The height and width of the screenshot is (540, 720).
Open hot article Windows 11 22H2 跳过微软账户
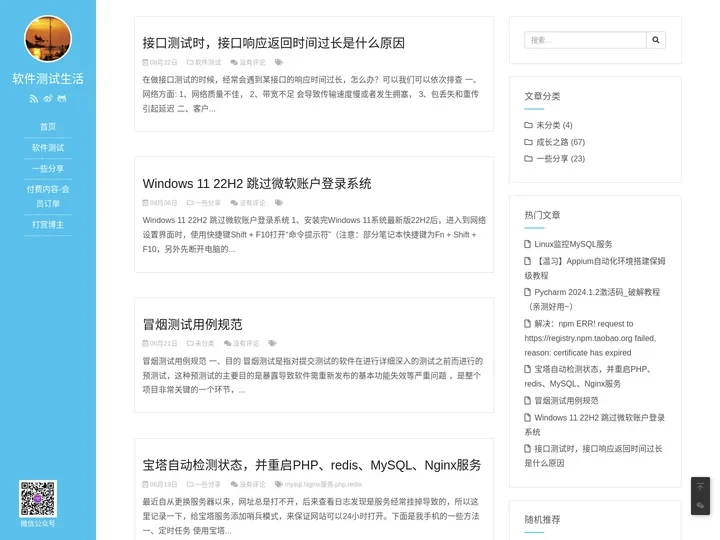(595, 425)
